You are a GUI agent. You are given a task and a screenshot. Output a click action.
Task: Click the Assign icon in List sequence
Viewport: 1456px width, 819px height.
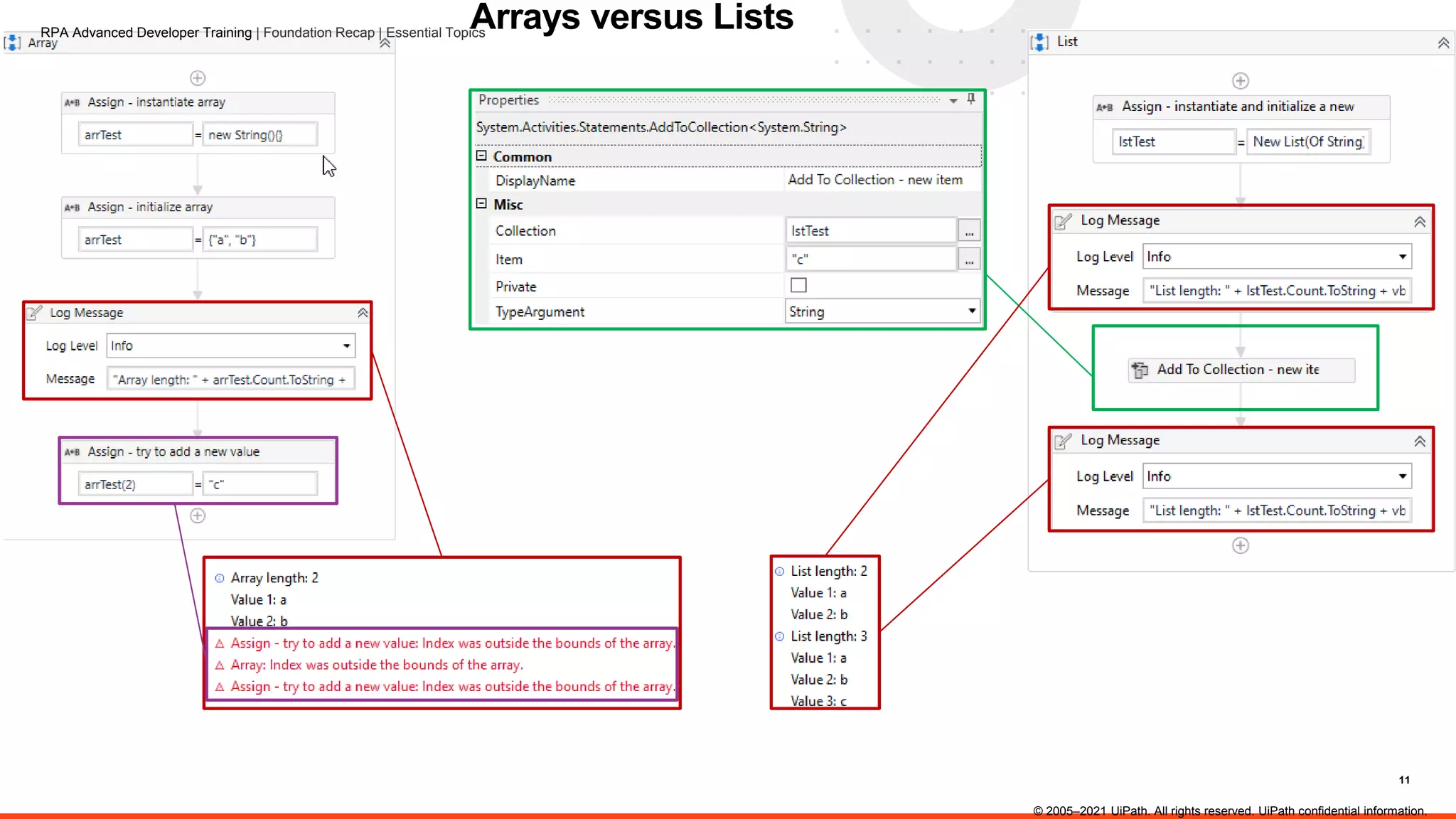point(1105,107)
